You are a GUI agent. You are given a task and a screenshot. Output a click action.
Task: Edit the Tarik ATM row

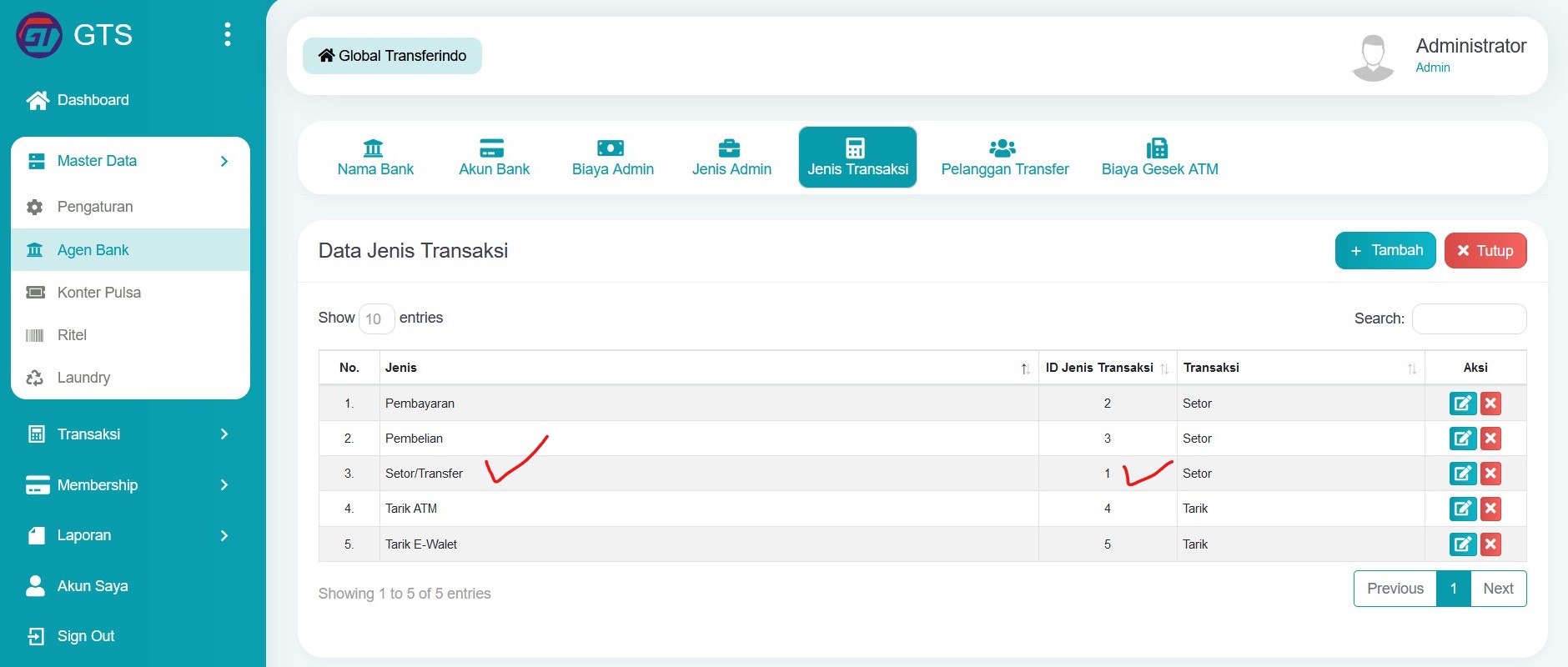pyautogui.click(x=1463, y=509)
